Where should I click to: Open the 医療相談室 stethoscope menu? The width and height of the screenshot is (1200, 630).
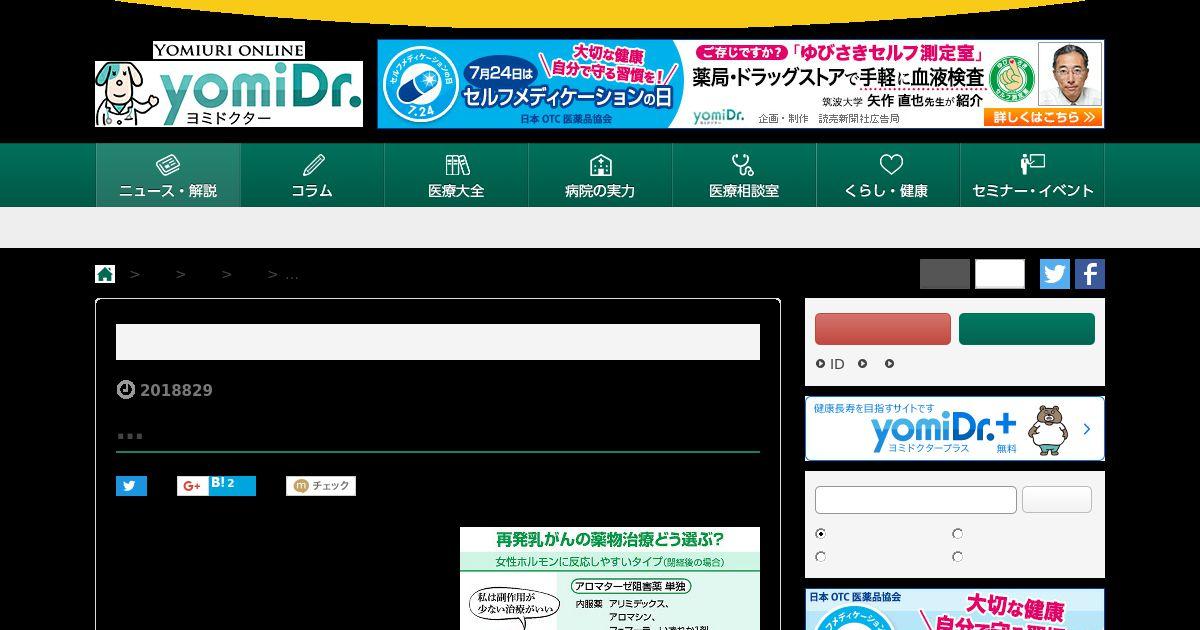(x=744, y=175)
